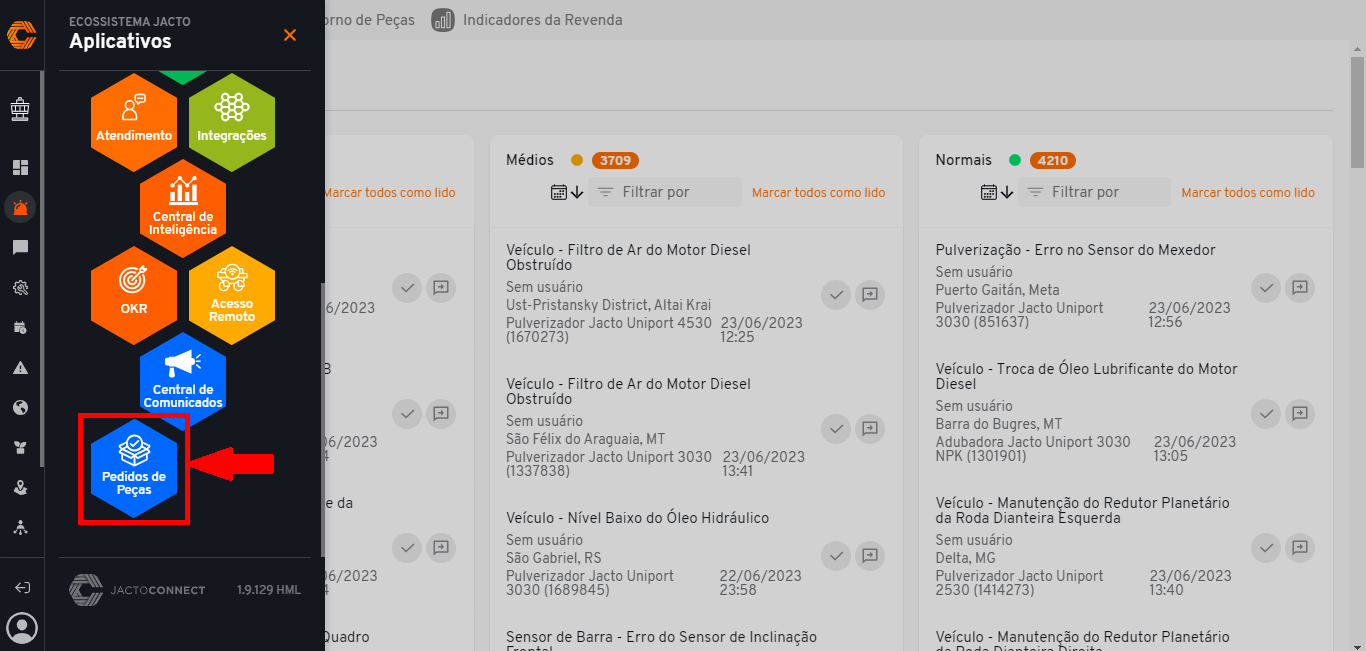Open Central de Inteligência app
Image resolution: width=1366 pixels, height=651 pixels.
coord(183,209)
